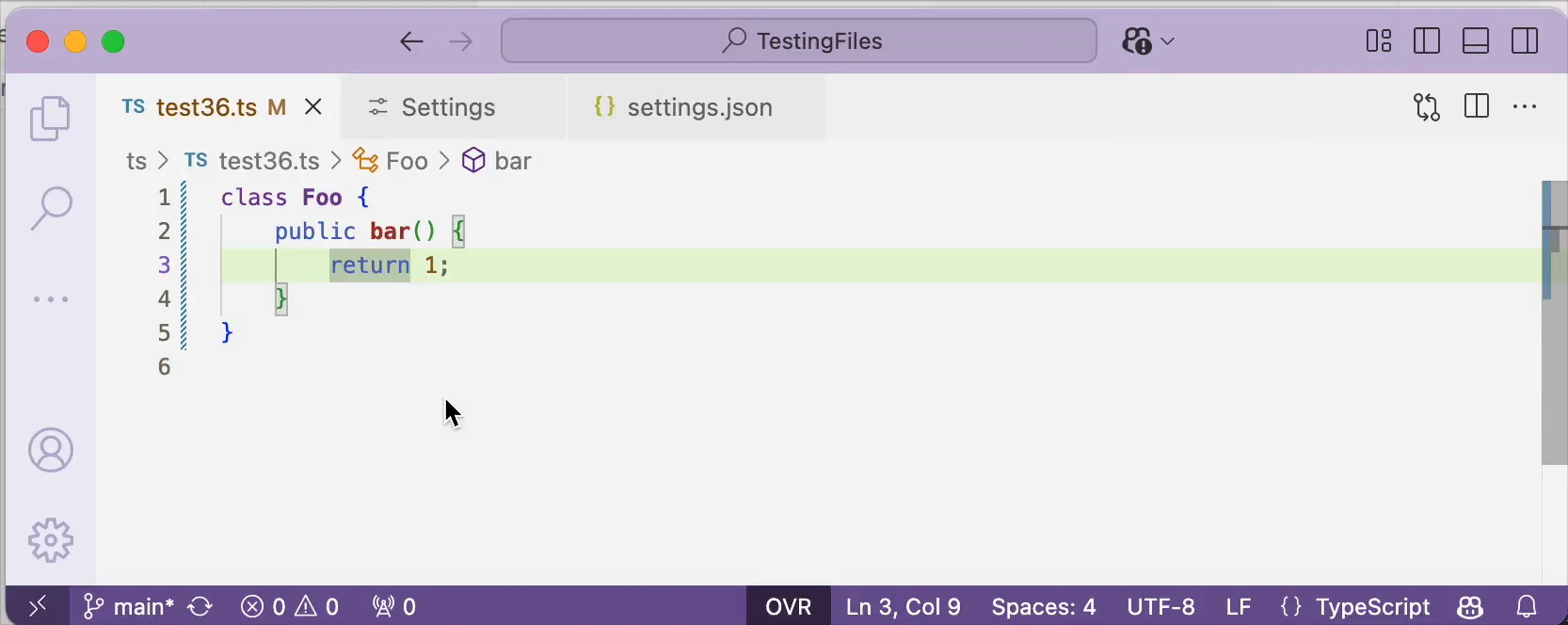Open the settings.json tab
This screenshot has height=625, width=1568.
(697, 107)
